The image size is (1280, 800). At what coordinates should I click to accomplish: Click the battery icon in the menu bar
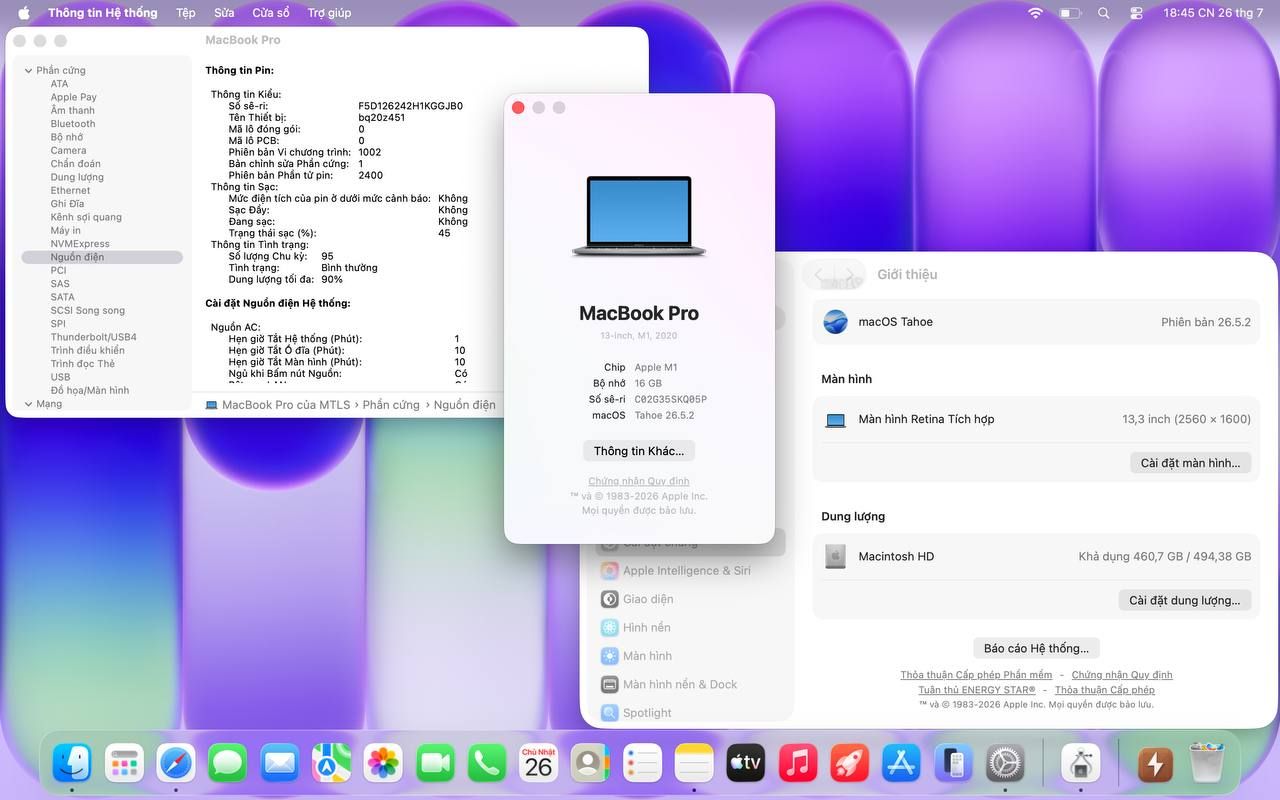click(x=1070, y=13)
